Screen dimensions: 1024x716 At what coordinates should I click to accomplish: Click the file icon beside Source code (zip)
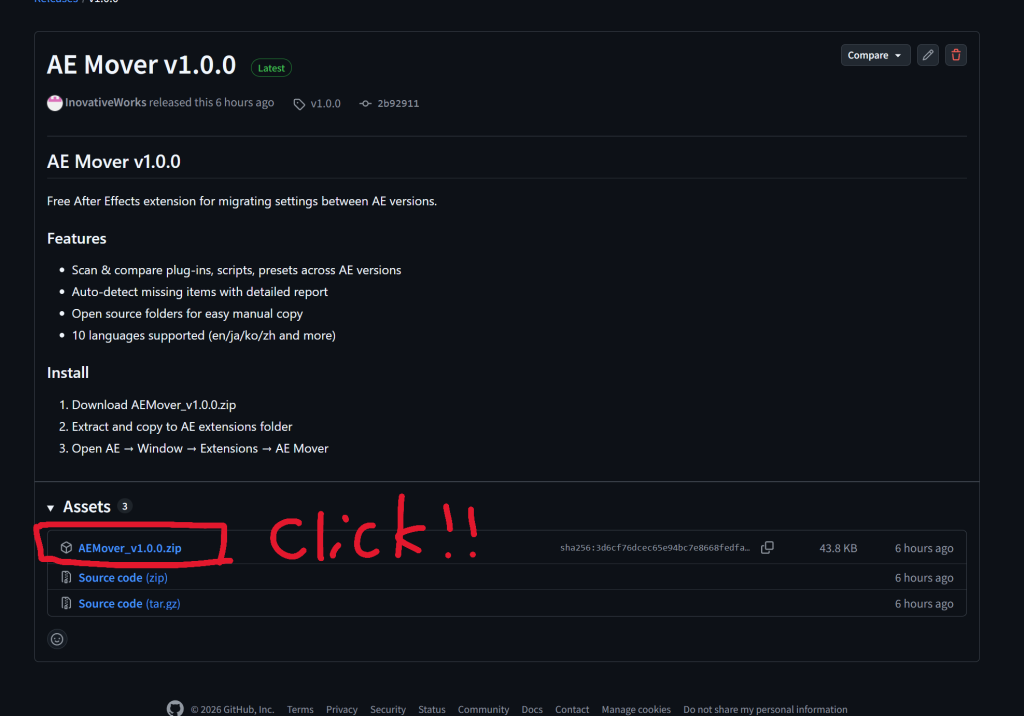tap(66, 577)
